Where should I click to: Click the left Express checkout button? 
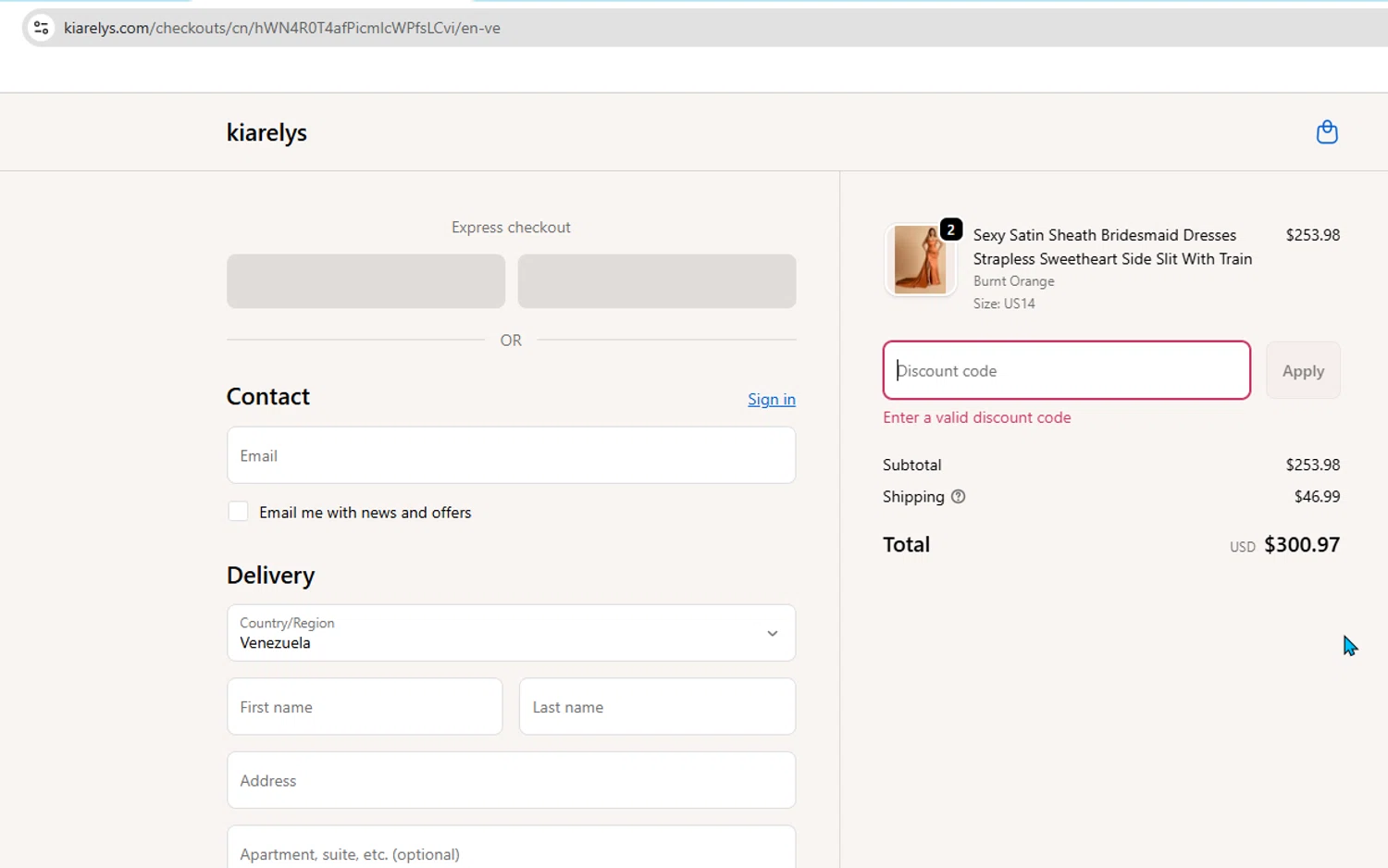(366, 281)
